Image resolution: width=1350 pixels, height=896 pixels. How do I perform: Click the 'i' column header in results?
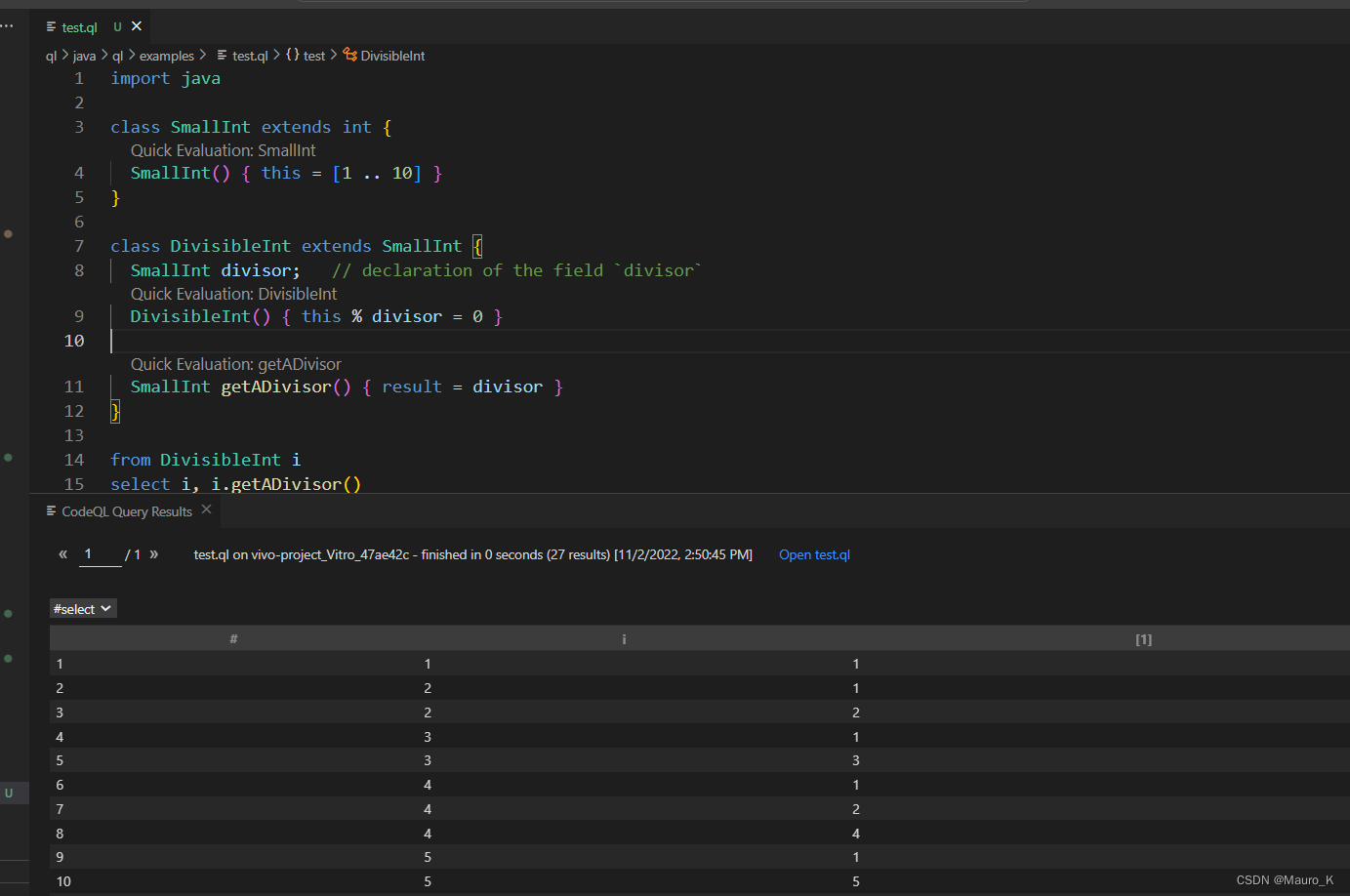pos(624,638)
